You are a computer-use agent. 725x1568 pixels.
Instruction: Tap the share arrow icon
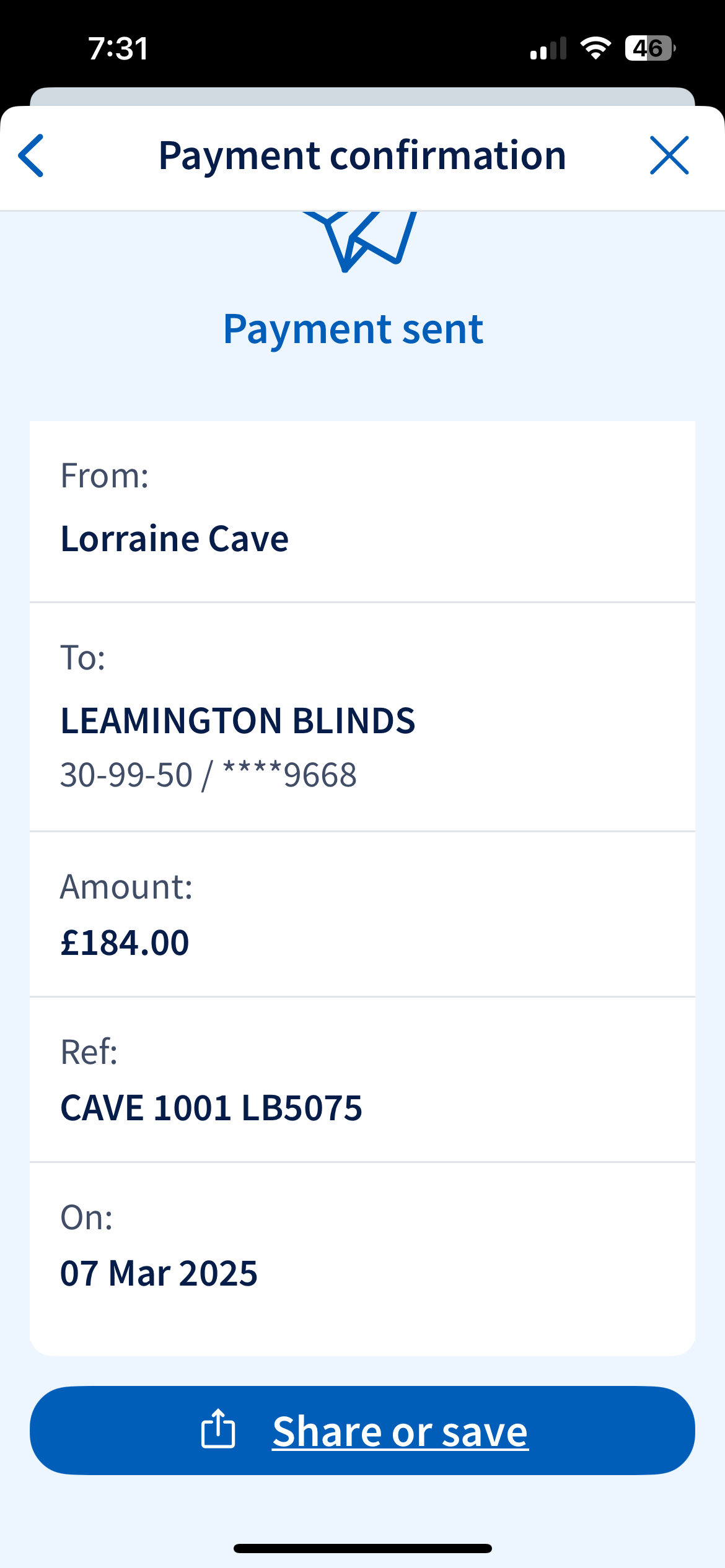pyautogui.click(x=218, y=1429)
